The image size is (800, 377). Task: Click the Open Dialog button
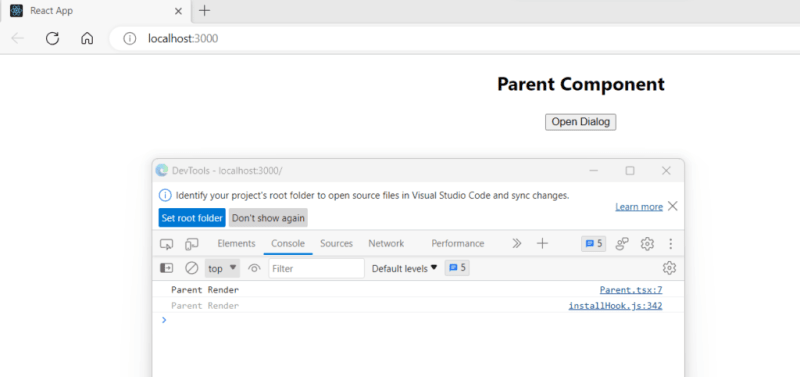[581, 122]
